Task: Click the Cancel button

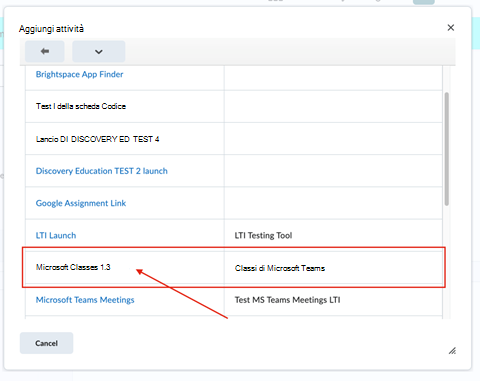Action: click(46, 343)
